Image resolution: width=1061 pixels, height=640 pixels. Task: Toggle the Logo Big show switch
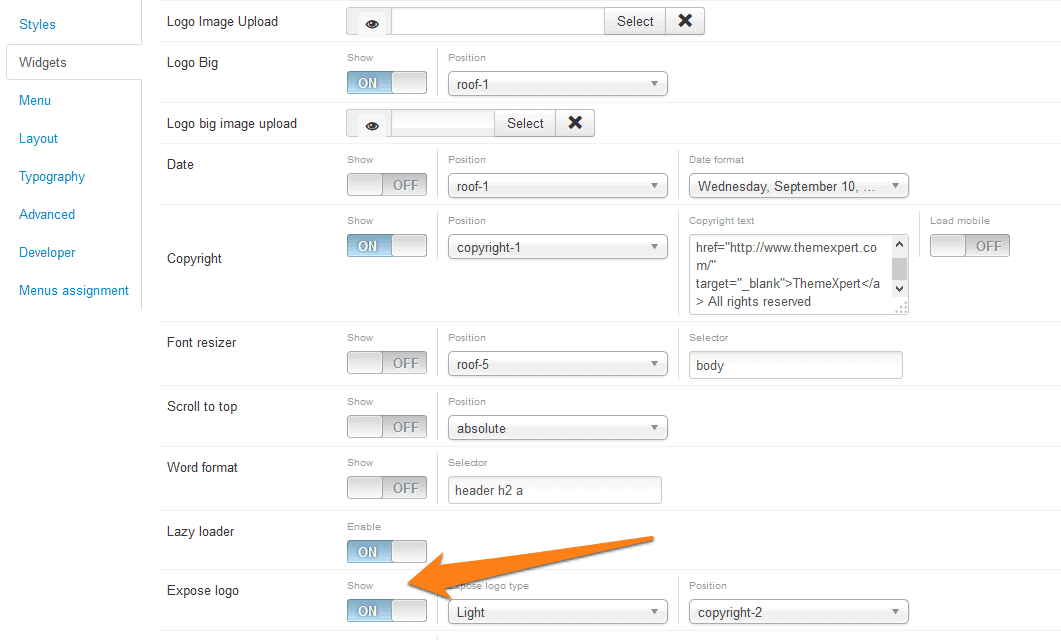point(387,84)
